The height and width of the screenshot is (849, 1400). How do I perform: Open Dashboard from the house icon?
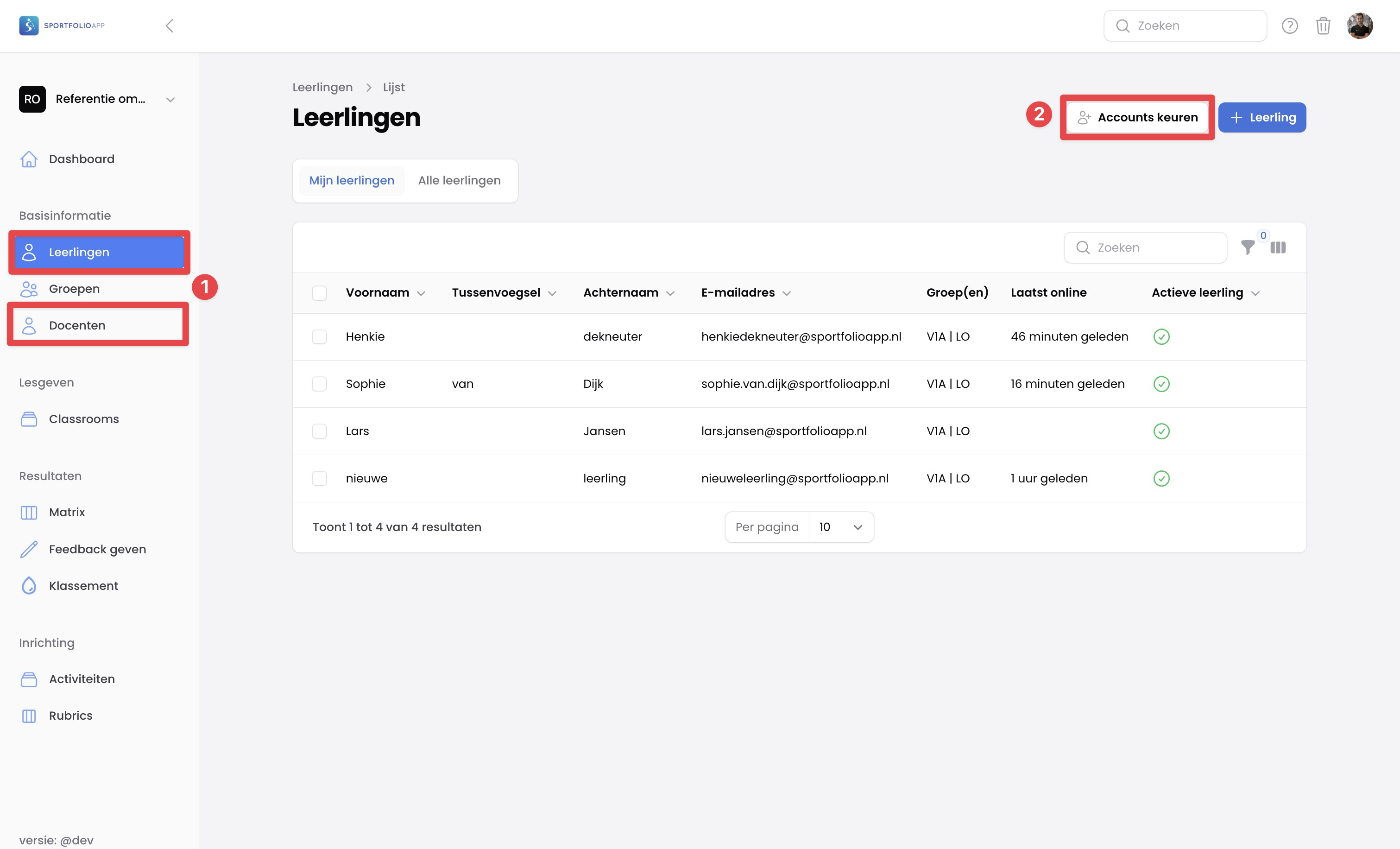[29, 159]
